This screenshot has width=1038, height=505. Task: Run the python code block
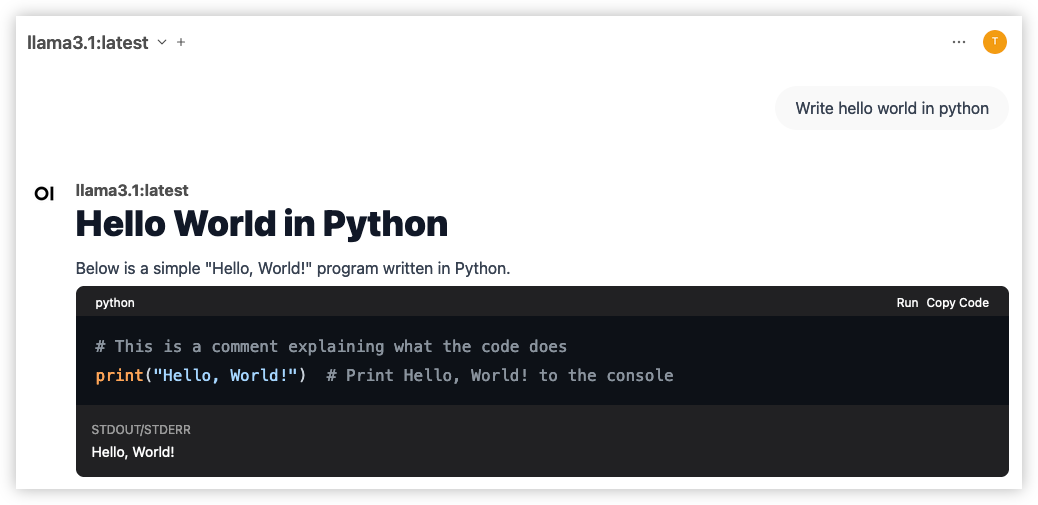(x=907, y=302)
